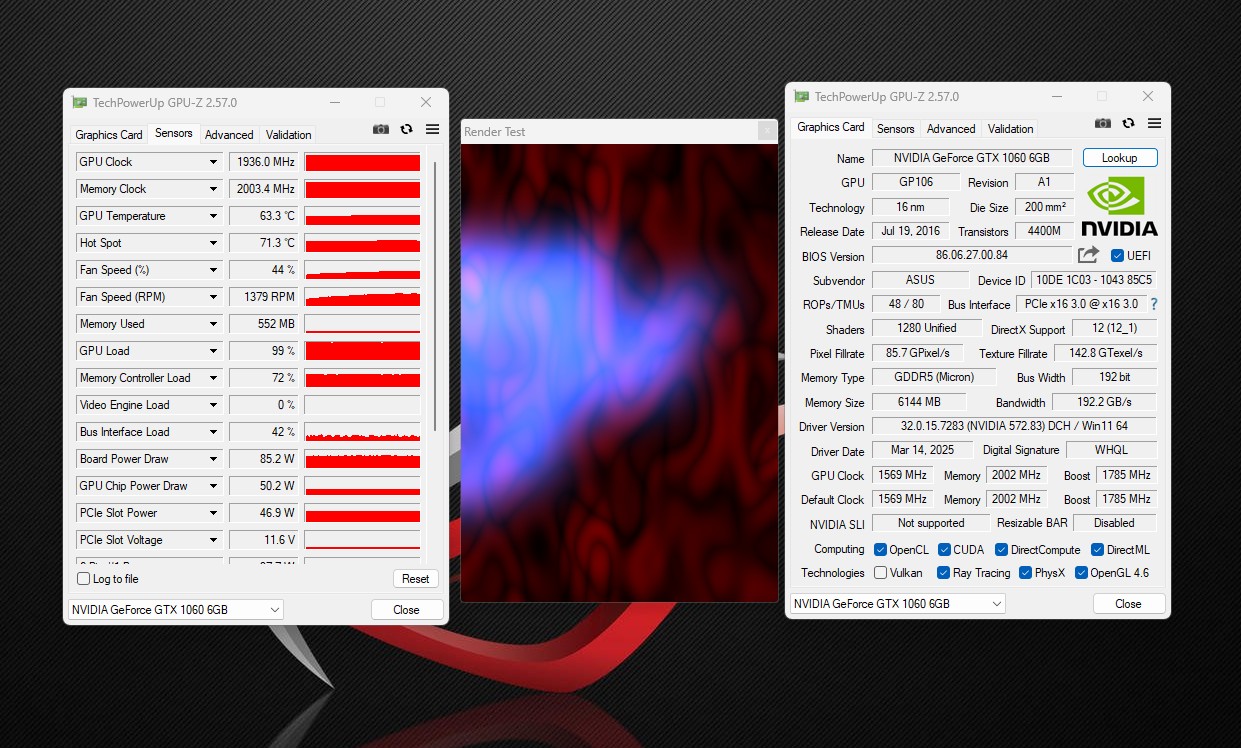1241x748 pixels.
Task: Open the GPU selector dropdown in the Sensors window
Action: (176, 610)
